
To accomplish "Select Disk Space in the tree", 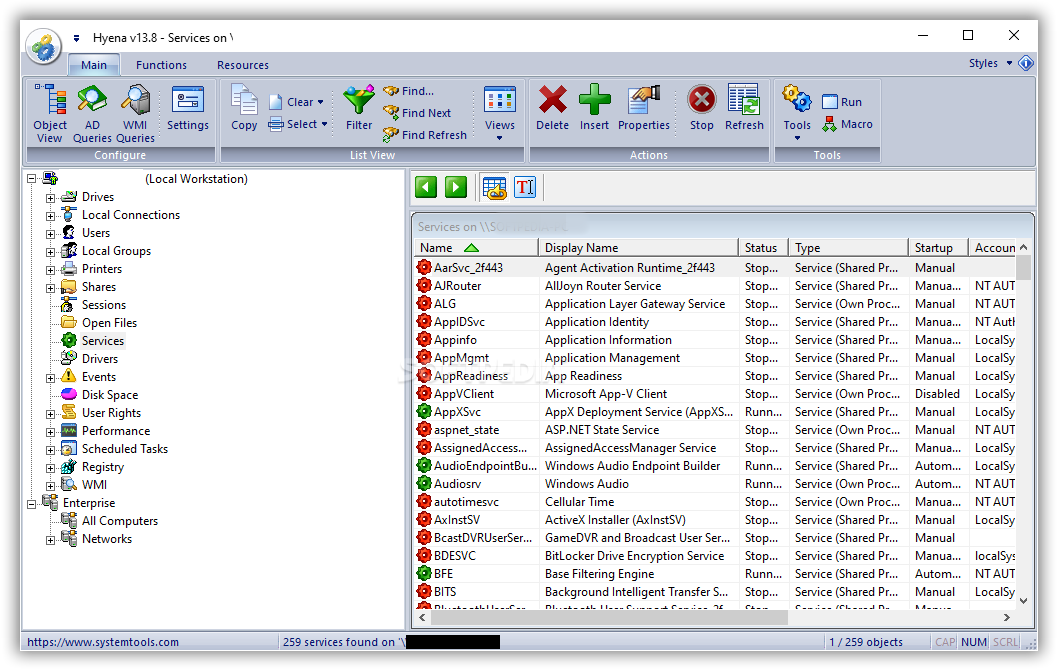I will 110,395.
